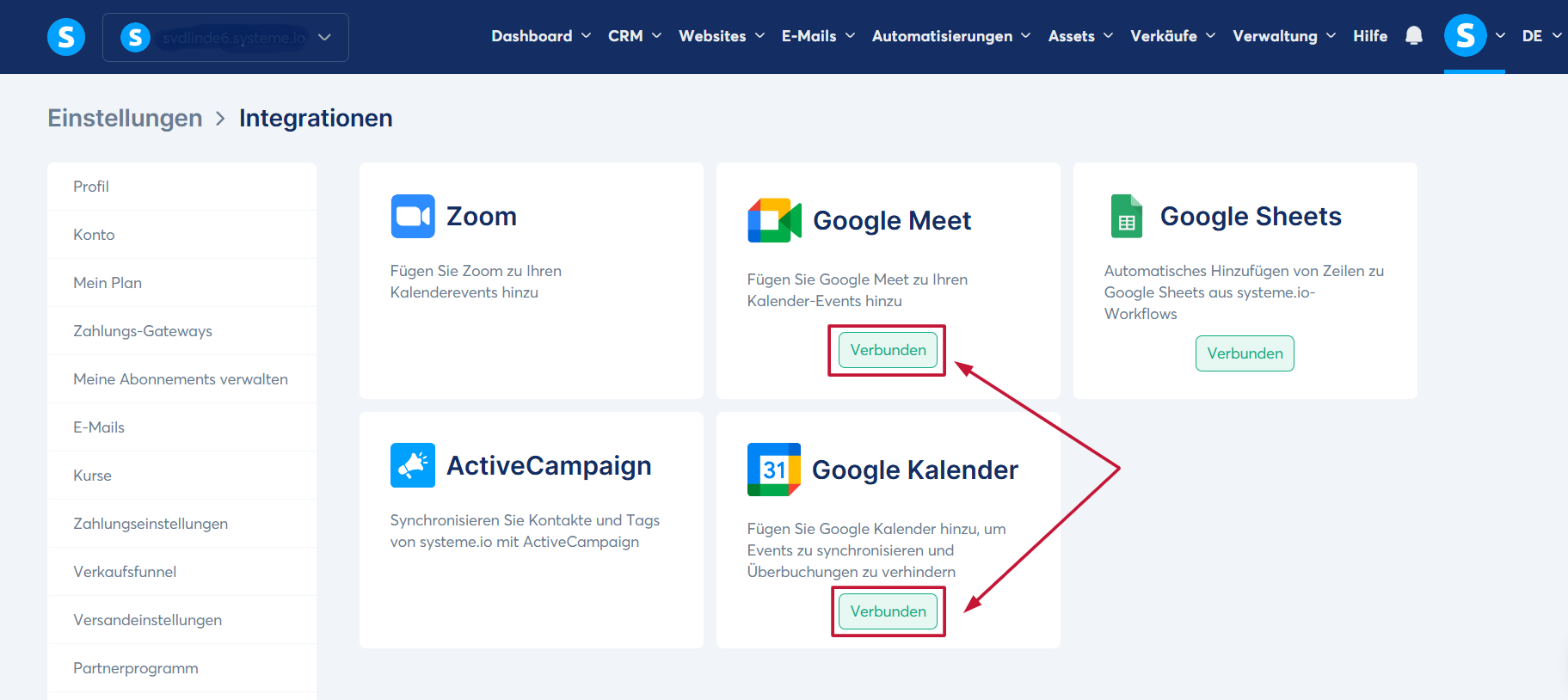1568x700 pixels.
Task: Expand the Dashboard menu
Action: point(541,36)
